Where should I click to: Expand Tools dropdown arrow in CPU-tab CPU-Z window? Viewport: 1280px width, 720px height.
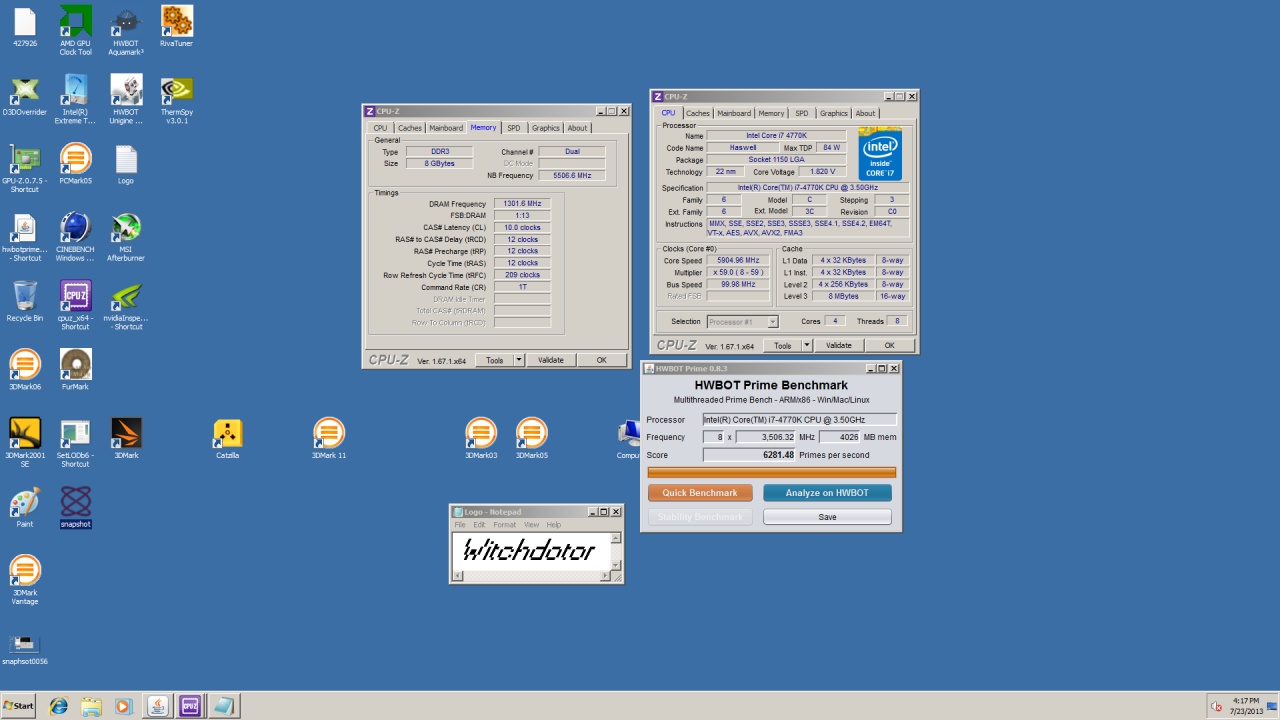pyautogui.click(x=807, y=346)
